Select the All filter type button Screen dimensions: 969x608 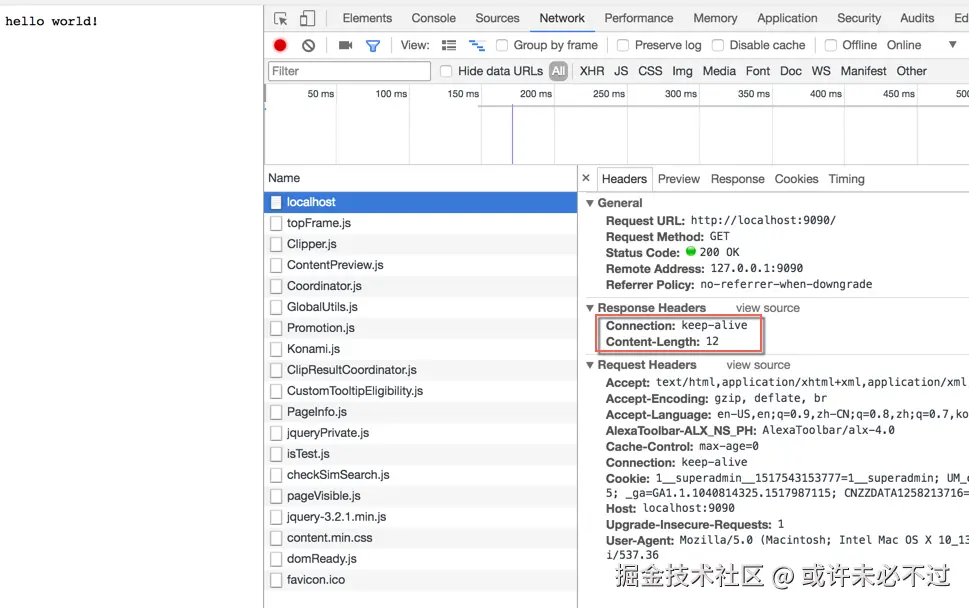558,71
